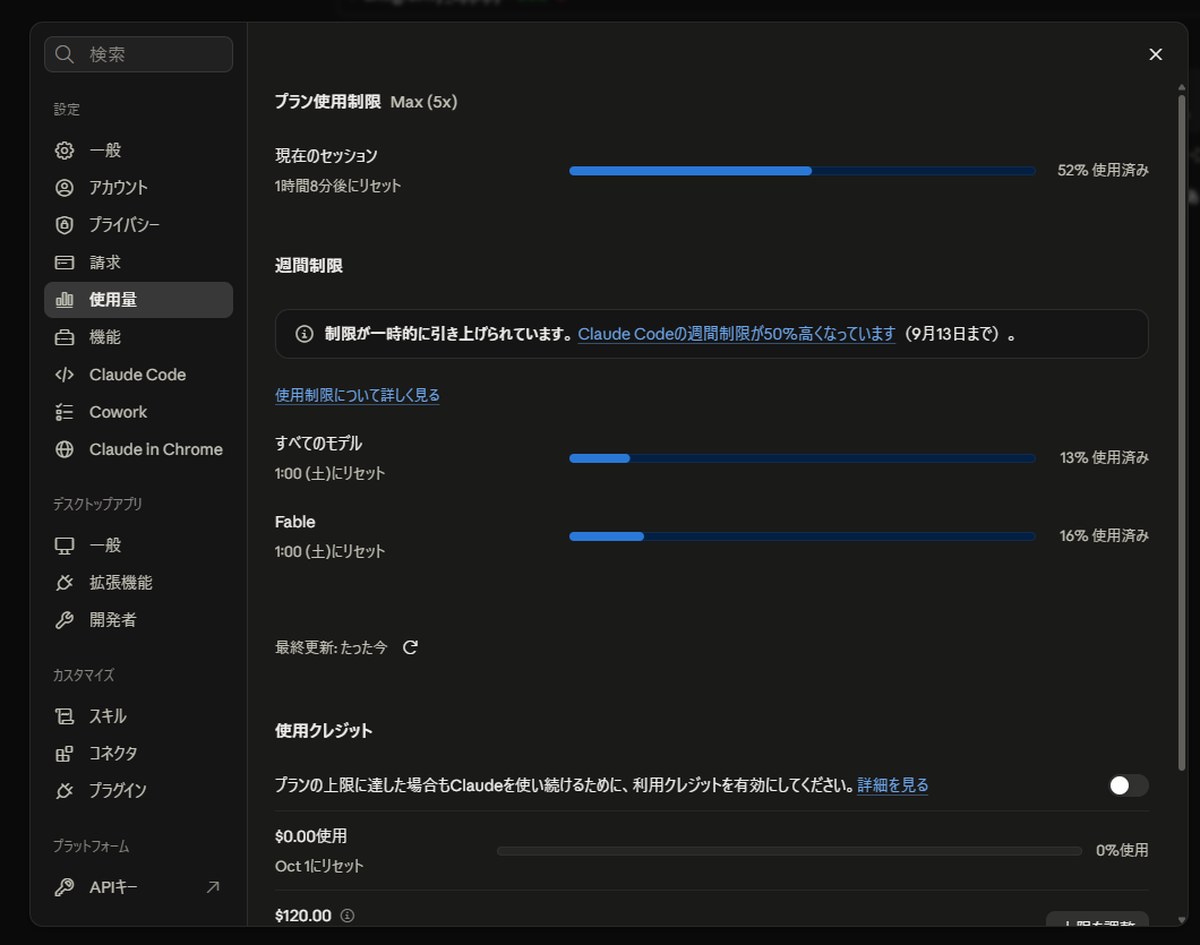This screenshot has width=1200, height=945.
Task: Open the APIキー platform link
Action: point(138,887)
